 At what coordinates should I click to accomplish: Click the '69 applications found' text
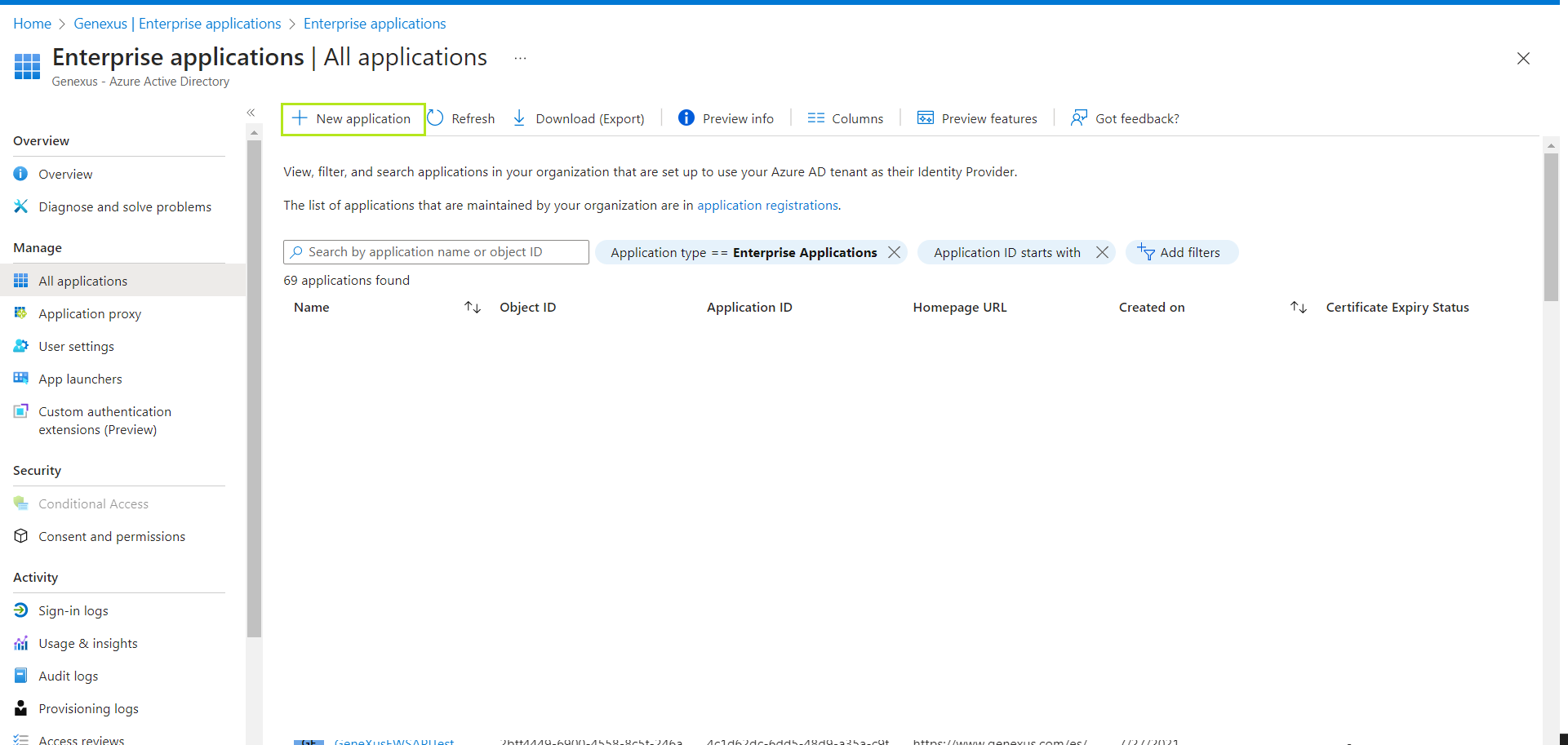point(346,281)
